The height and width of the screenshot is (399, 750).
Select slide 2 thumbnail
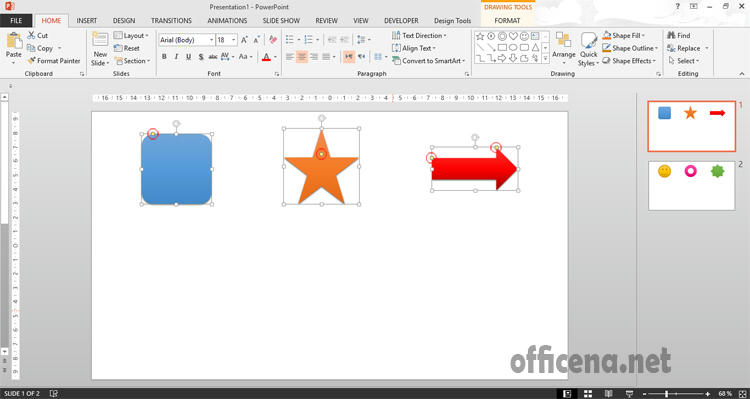[692, 186]
